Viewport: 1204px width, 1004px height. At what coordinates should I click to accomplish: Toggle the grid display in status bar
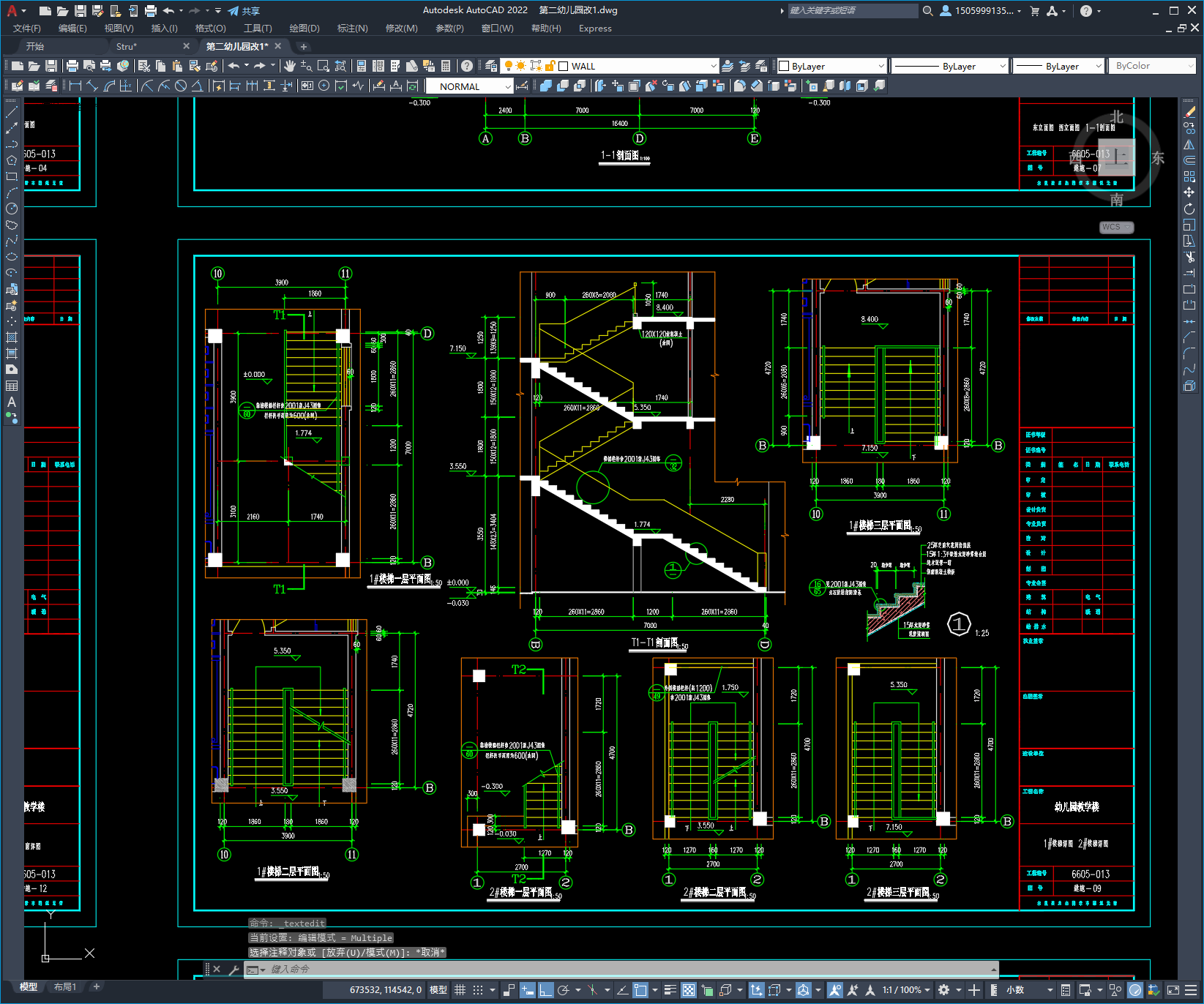click(x=460, y=990)
